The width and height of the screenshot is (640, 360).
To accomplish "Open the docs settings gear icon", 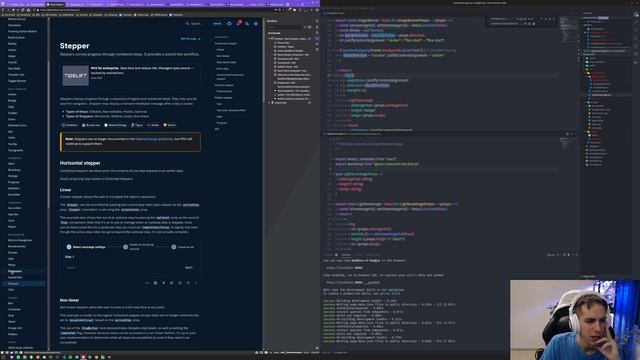I will (256, 24).
